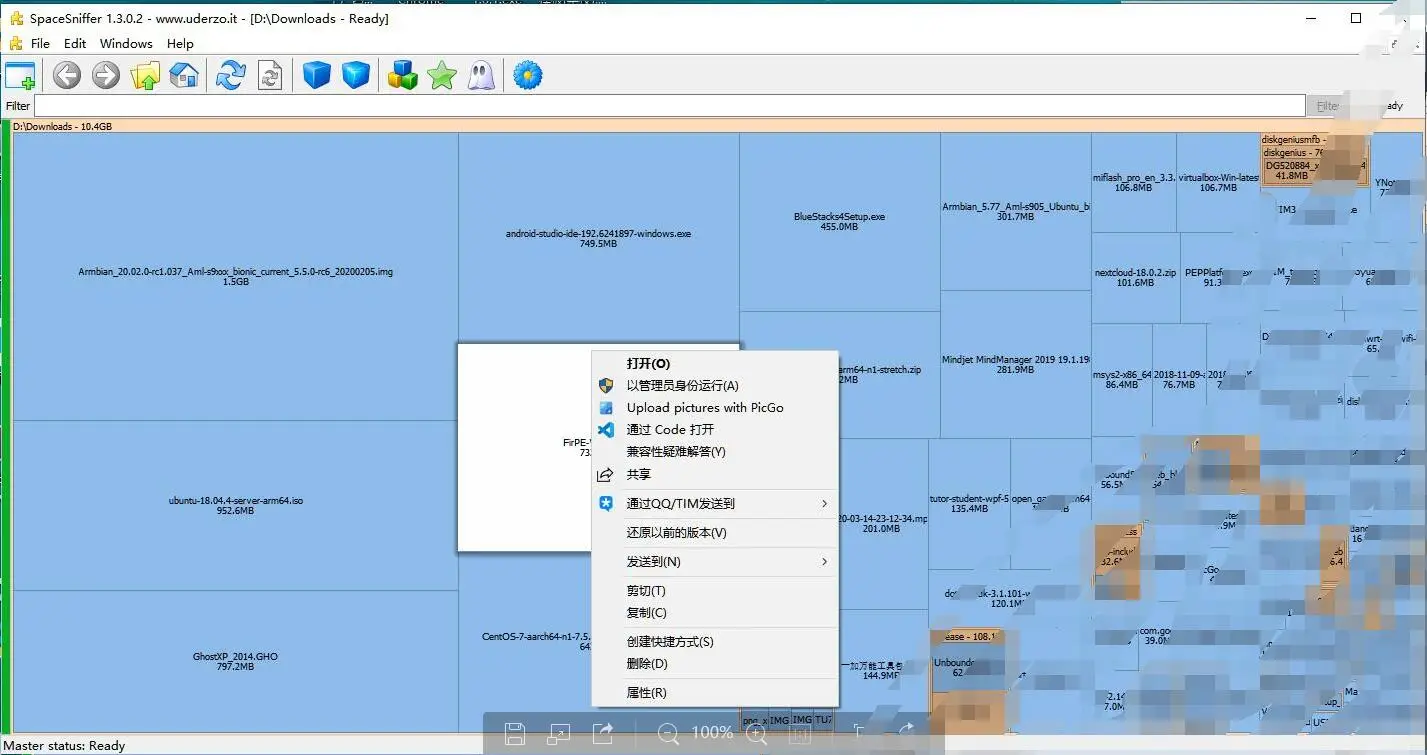This screenshot has width=1427, height=755.
Task: Click the D:\Downloads - 10.4GB header bar
Action: point(715,127)
